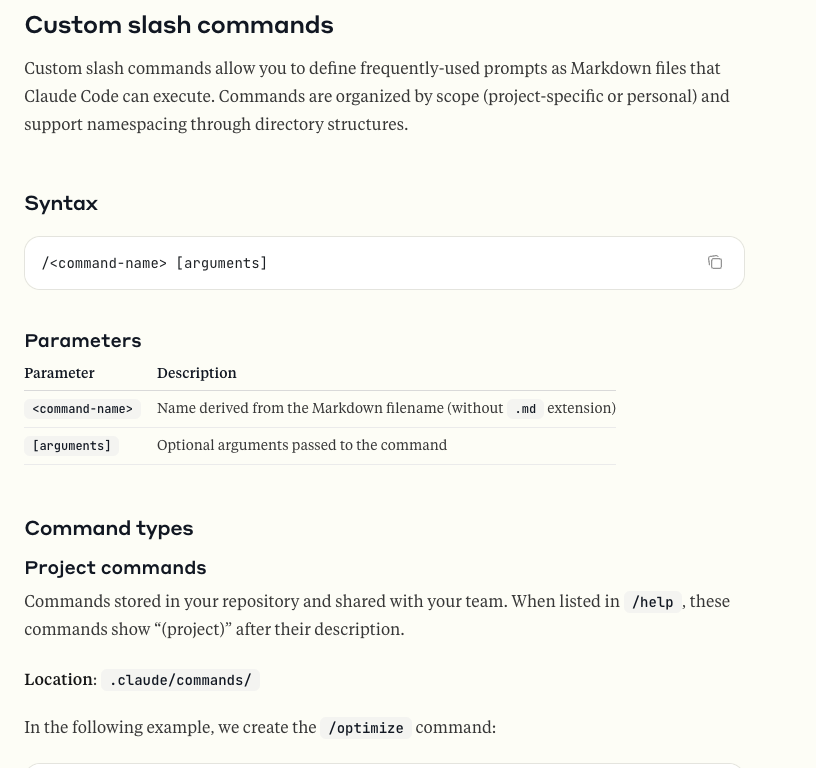
Task: Copy the syntax code block
Action: point(715,262)
